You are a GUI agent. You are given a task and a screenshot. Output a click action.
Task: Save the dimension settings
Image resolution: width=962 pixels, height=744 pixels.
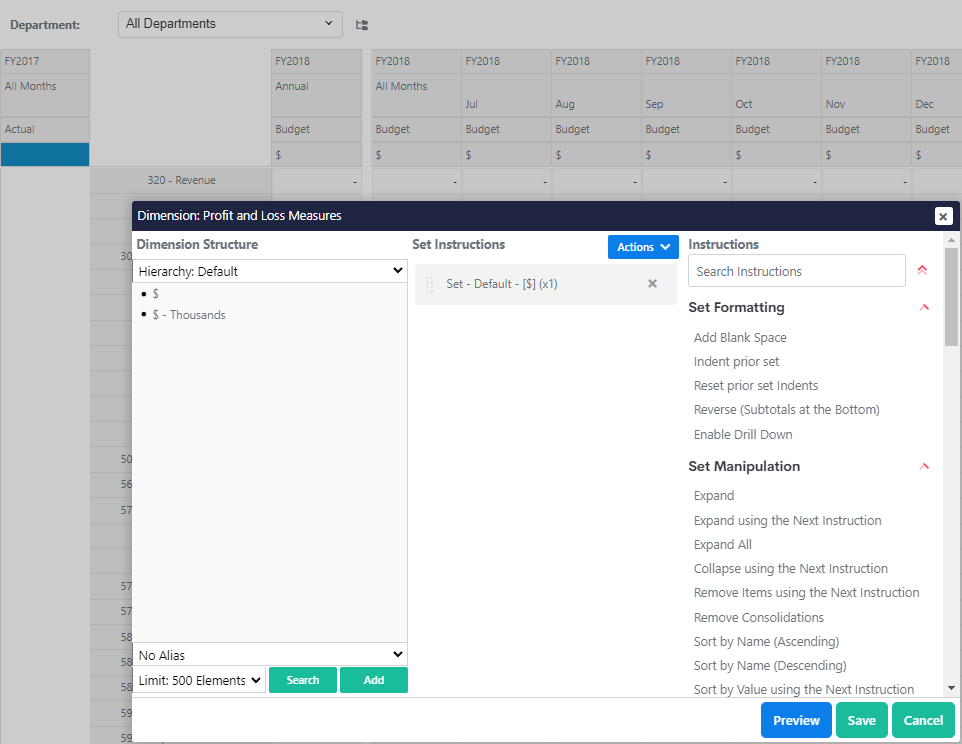861,720
